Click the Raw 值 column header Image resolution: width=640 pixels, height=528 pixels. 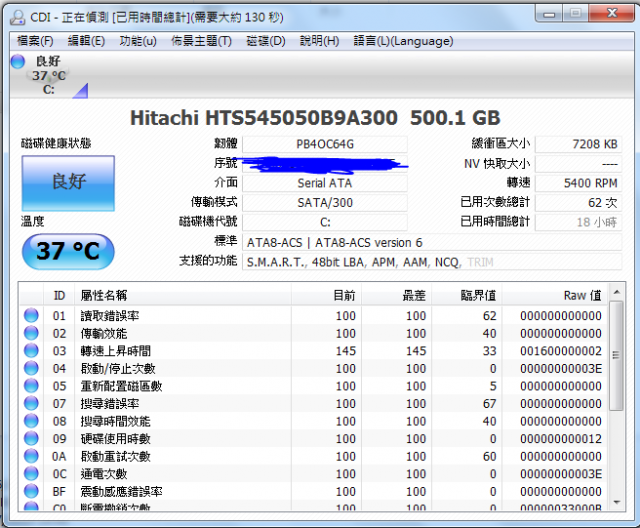click(x=555, y=295)
